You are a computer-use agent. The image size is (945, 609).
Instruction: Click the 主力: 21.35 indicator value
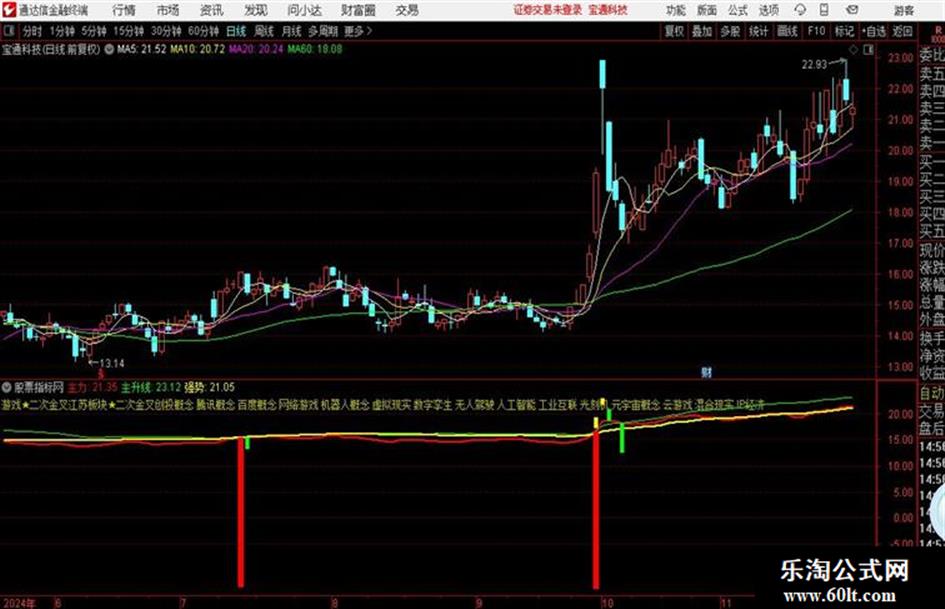click(92, 387)
